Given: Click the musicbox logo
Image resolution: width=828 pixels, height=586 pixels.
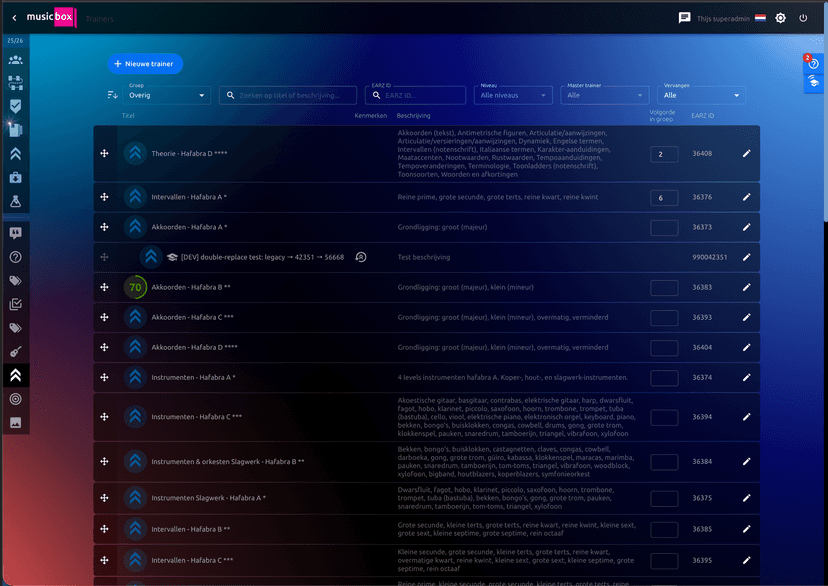Looking at the screenshot, I should click(x=51, y=17).
